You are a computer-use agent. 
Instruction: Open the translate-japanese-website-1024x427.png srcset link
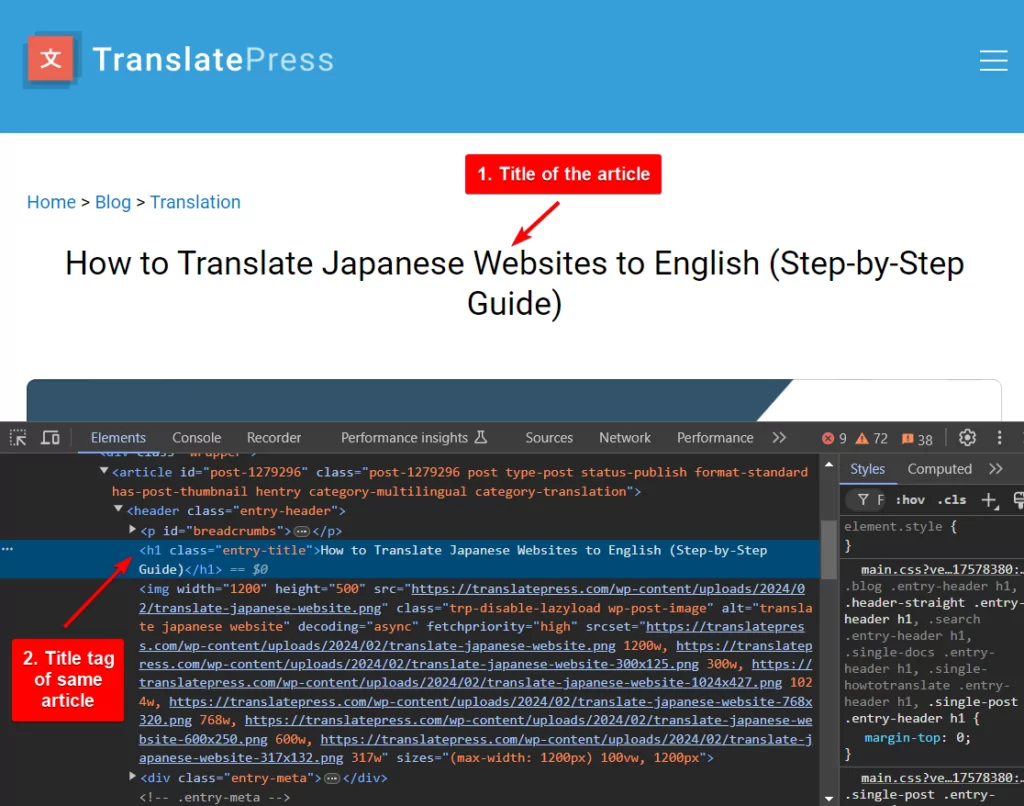pos(475,673)
